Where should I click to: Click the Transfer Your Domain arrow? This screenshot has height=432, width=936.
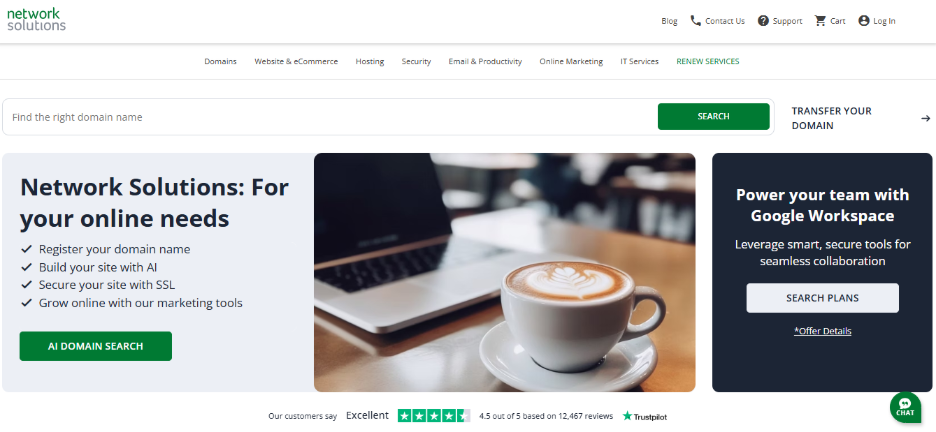(x=925, y=118)
